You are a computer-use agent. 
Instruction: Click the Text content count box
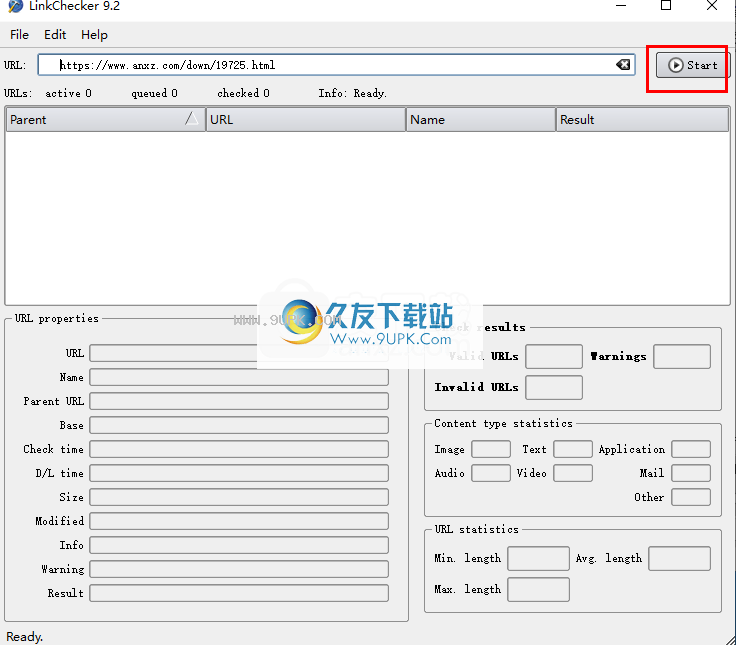[x=573, y=449]
